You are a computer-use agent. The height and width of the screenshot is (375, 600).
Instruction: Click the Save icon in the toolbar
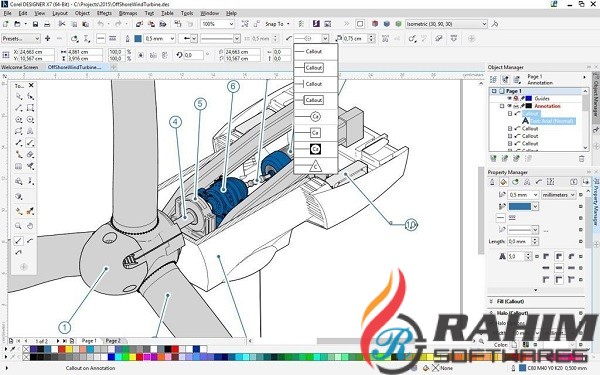[x=35, y=24]
